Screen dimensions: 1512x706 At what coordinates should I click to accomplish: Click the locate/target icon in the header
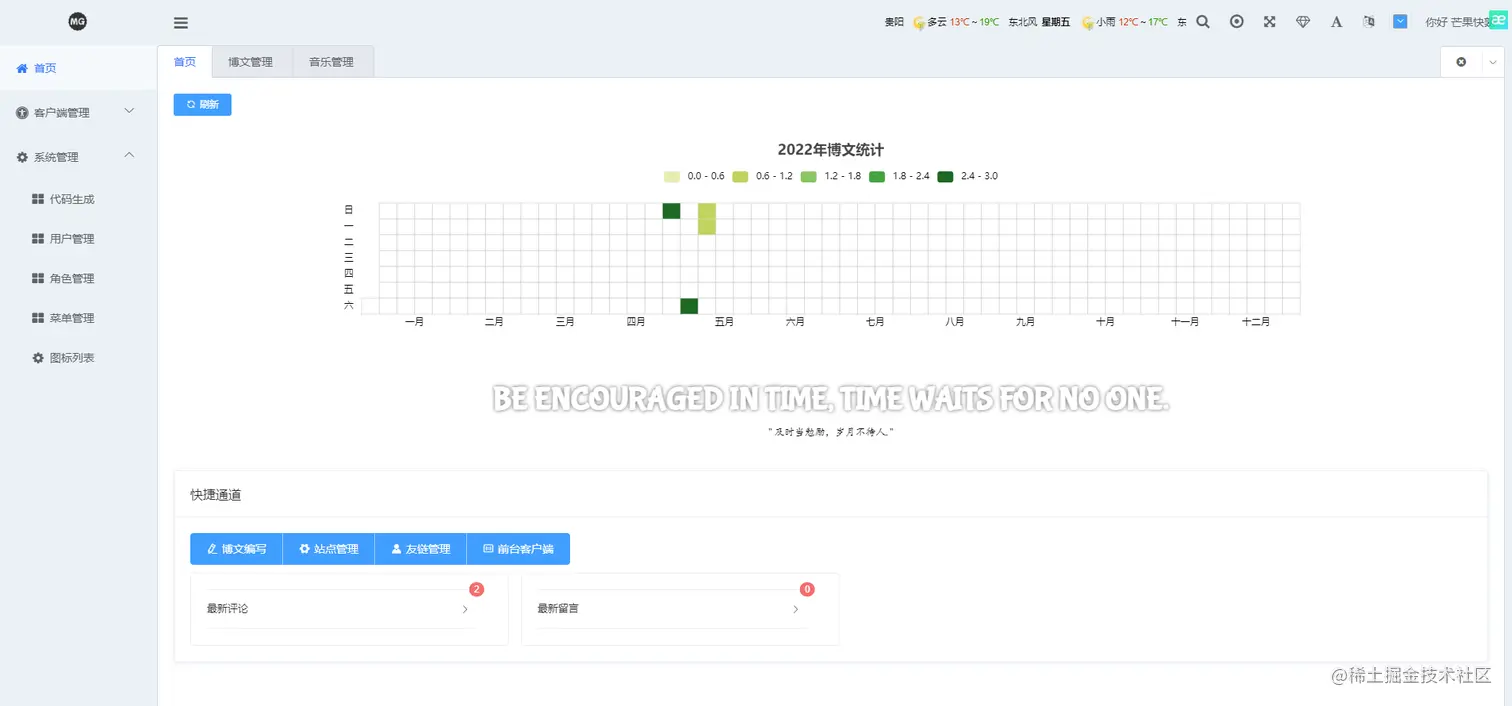click(x=1237, y=20)
